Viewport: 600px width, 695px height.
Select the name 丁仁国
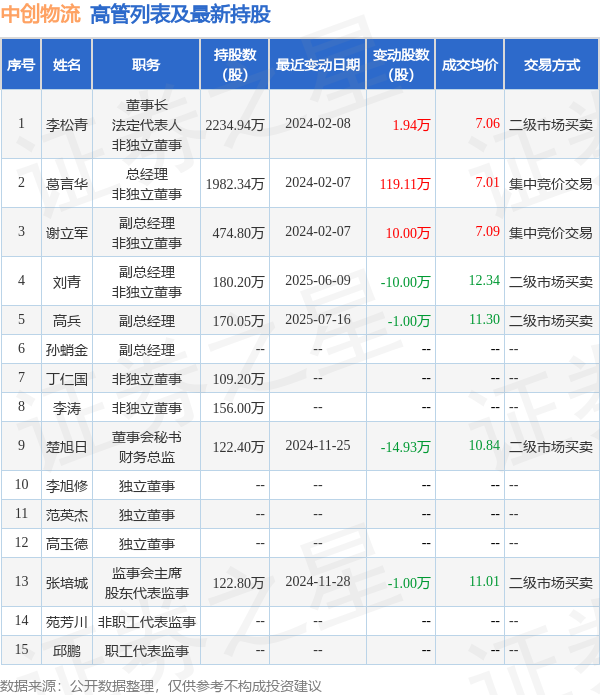click(x=67, y=379)
